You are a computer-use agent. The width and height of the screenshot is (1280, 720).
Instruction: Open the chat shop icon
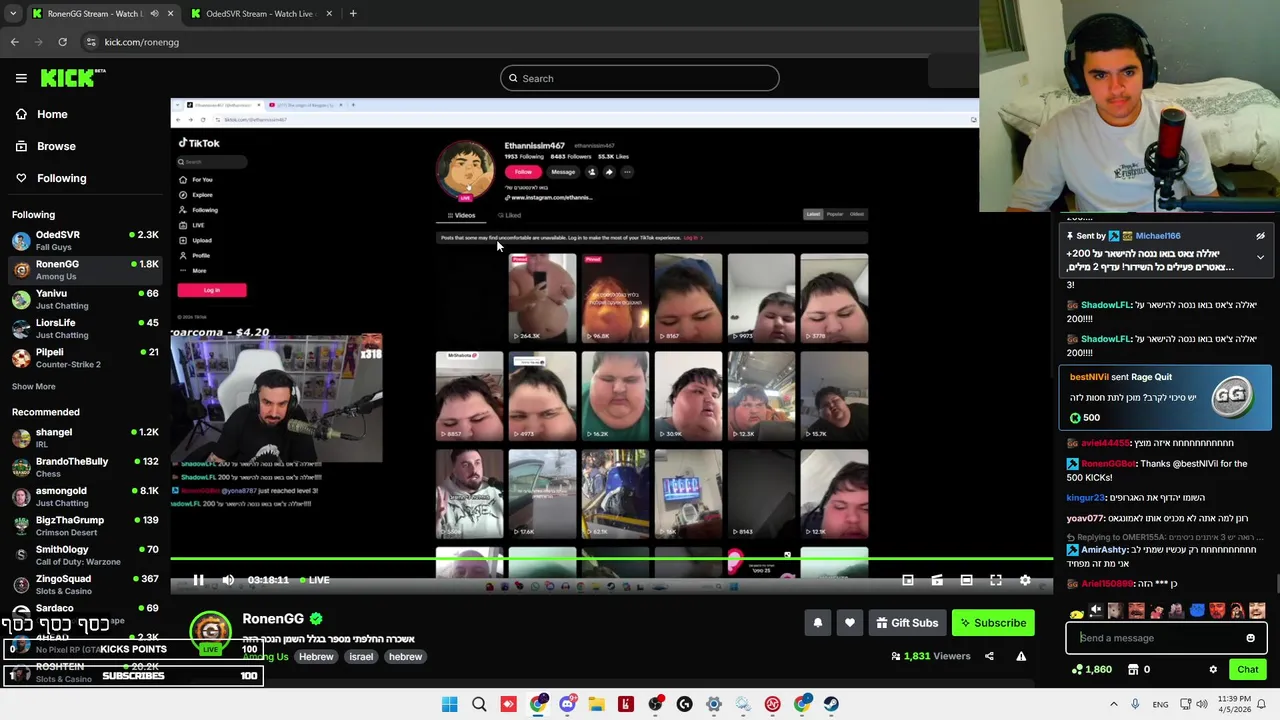pyautogui.click(x=1133, y=669)
